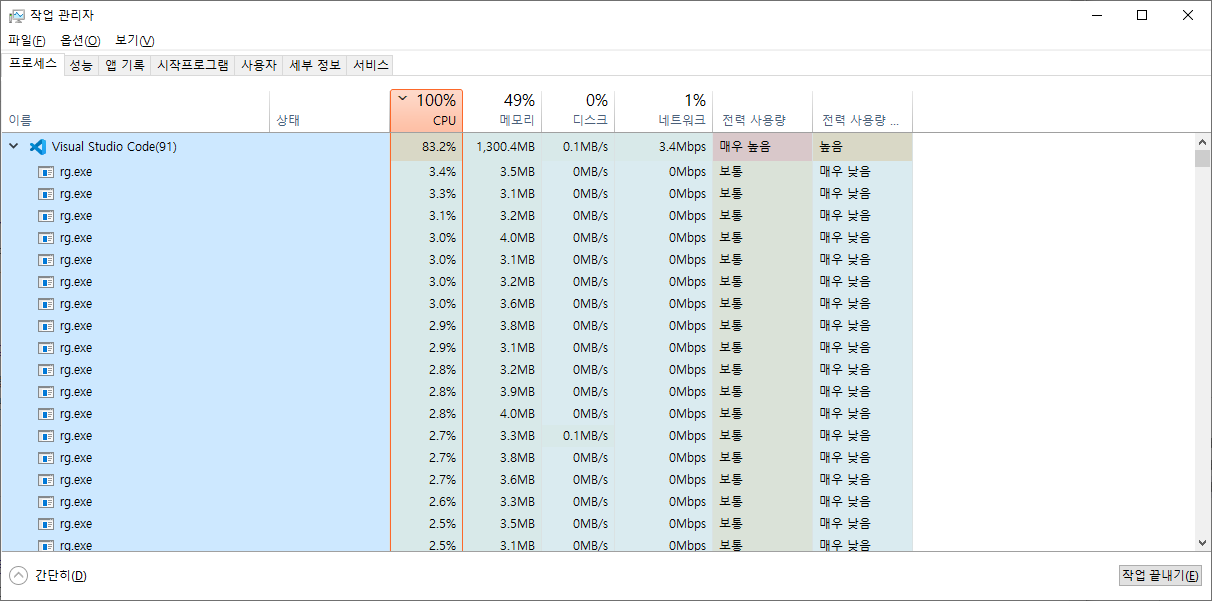Collapse the Visual Studio Code(91) process group
The height and width of the screenshot is (601, 1212).
point(14,147)
